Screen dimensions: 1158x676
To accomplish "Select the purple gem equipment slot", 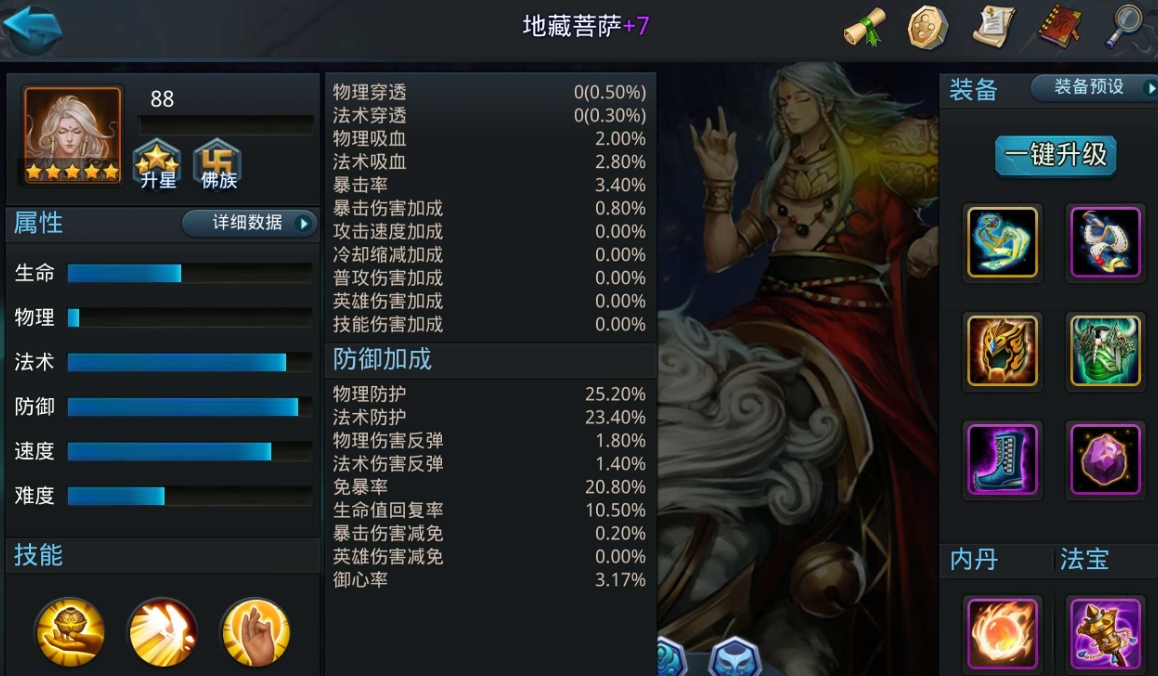I will (1105, 459).
